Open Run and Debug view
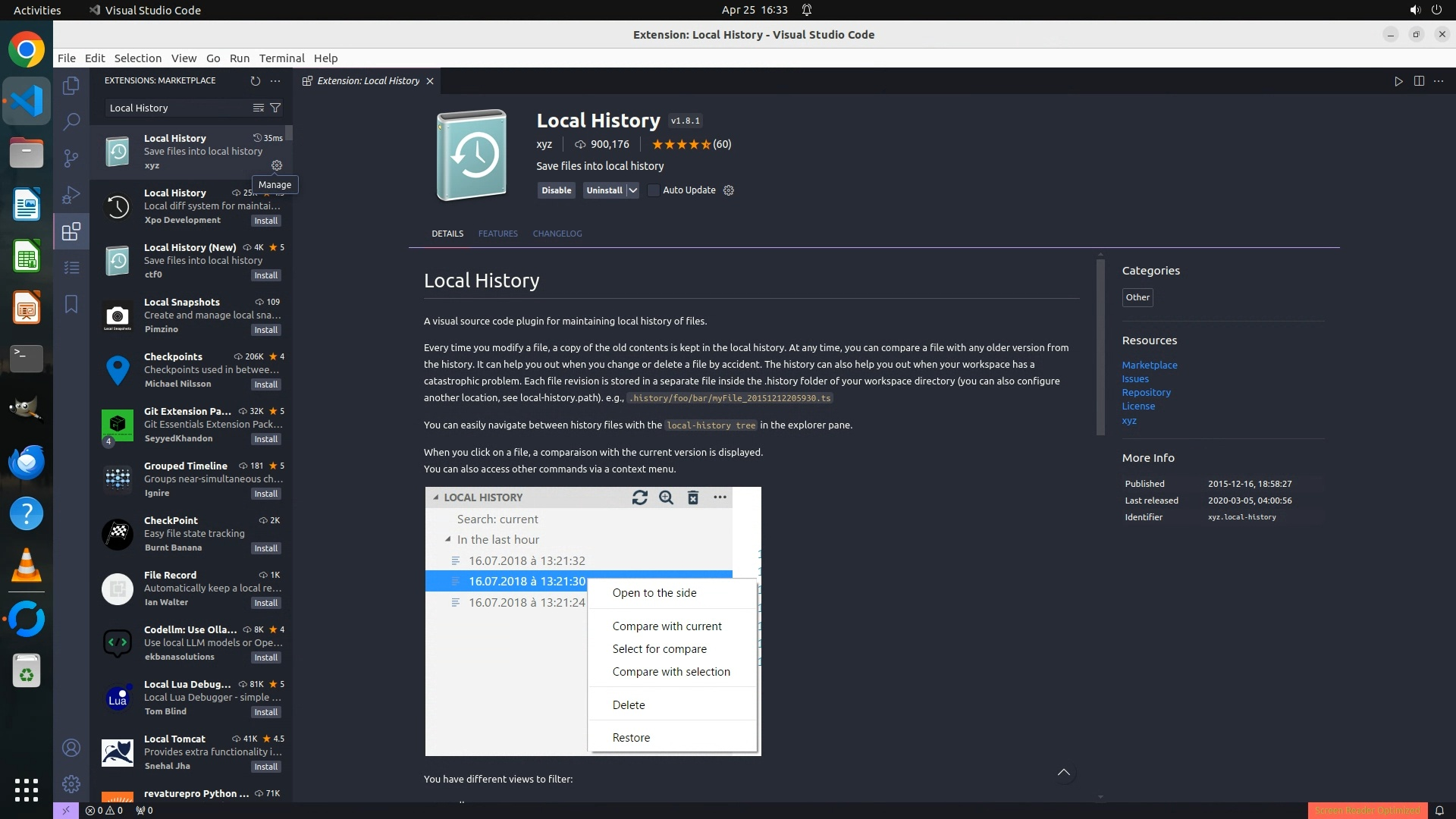 tap(71, 195)
